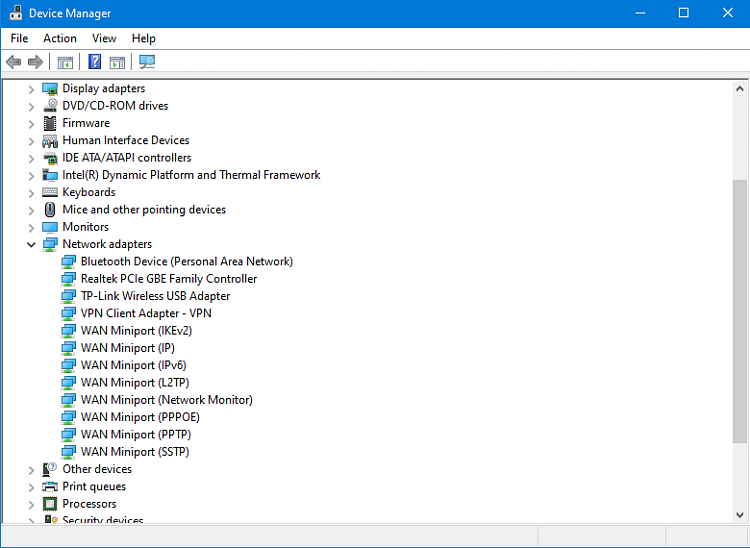Click the Processors category icon
This screenshot has height=548, width=750.
[x=50, y=504]
